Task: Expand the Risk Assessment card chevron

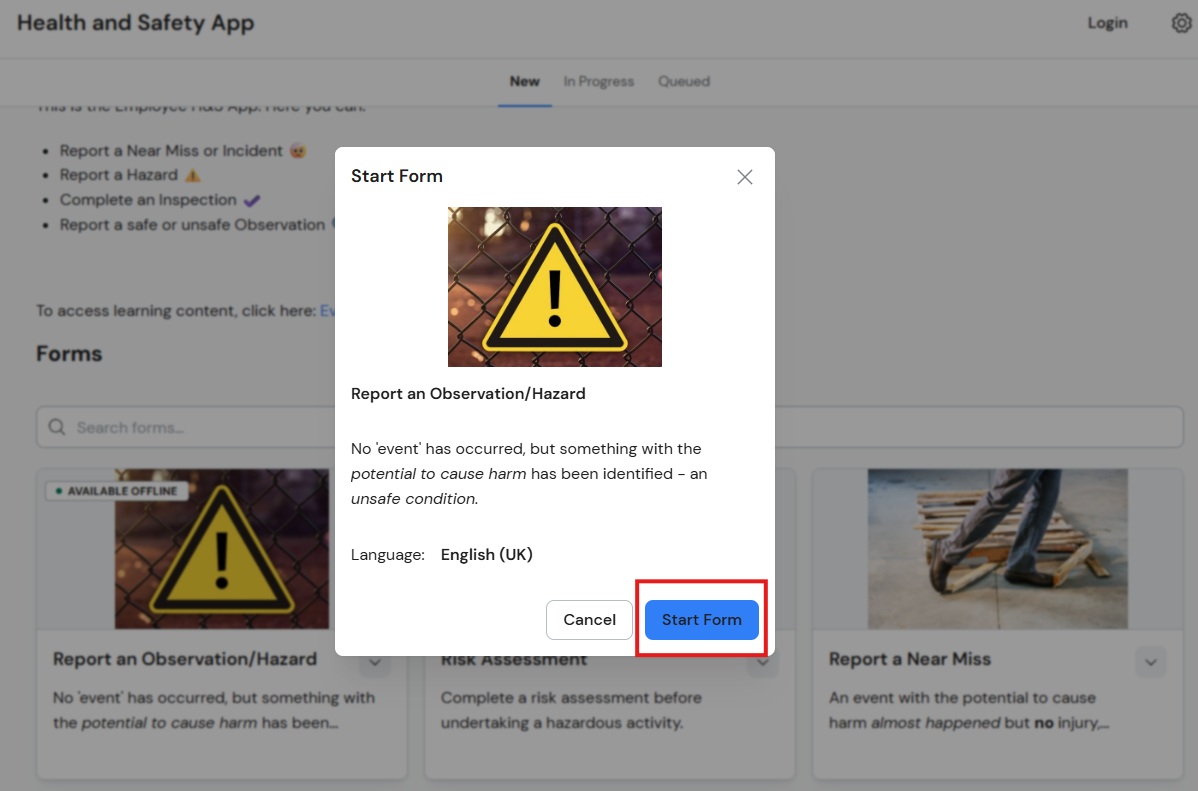Action: (x=763, y=663)
